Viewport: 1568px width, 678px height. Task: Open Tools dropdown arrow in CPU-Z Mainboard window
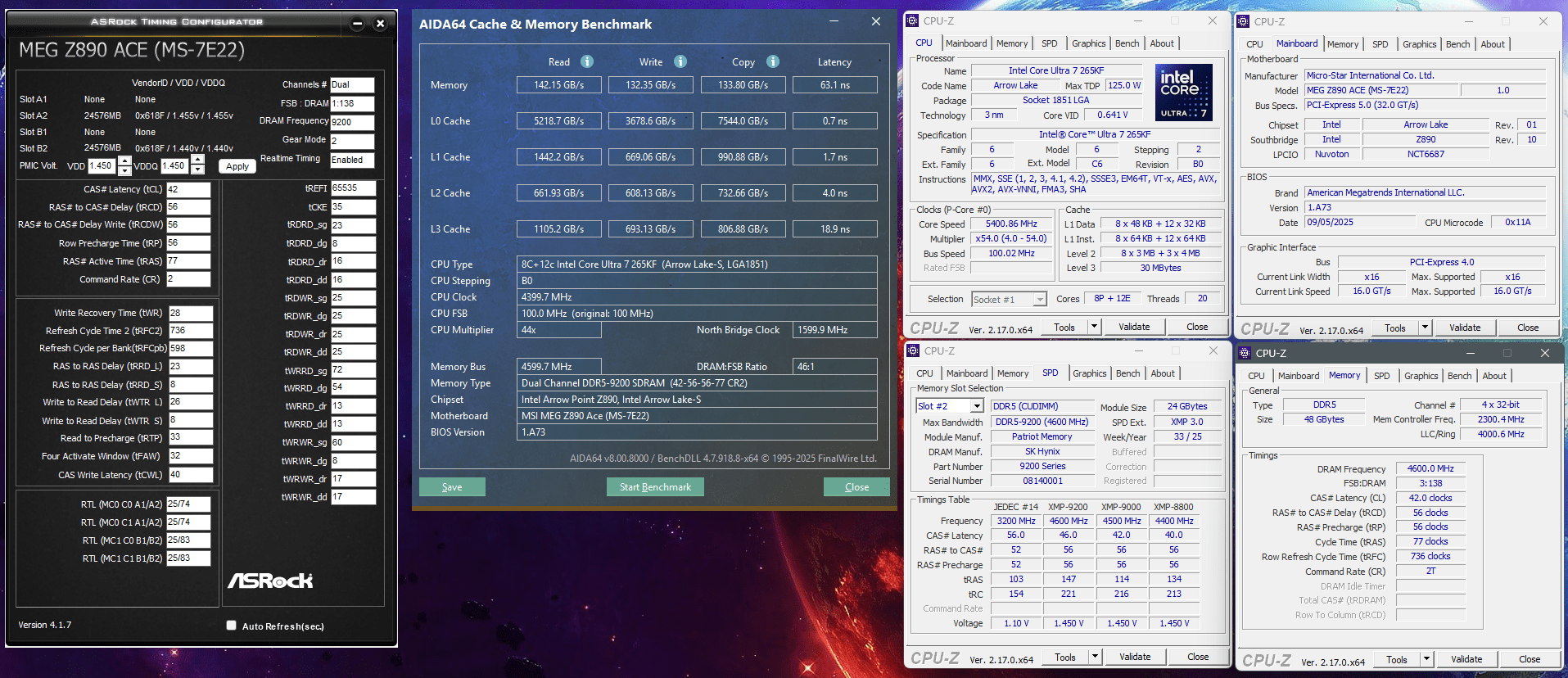click(1425, 328)
